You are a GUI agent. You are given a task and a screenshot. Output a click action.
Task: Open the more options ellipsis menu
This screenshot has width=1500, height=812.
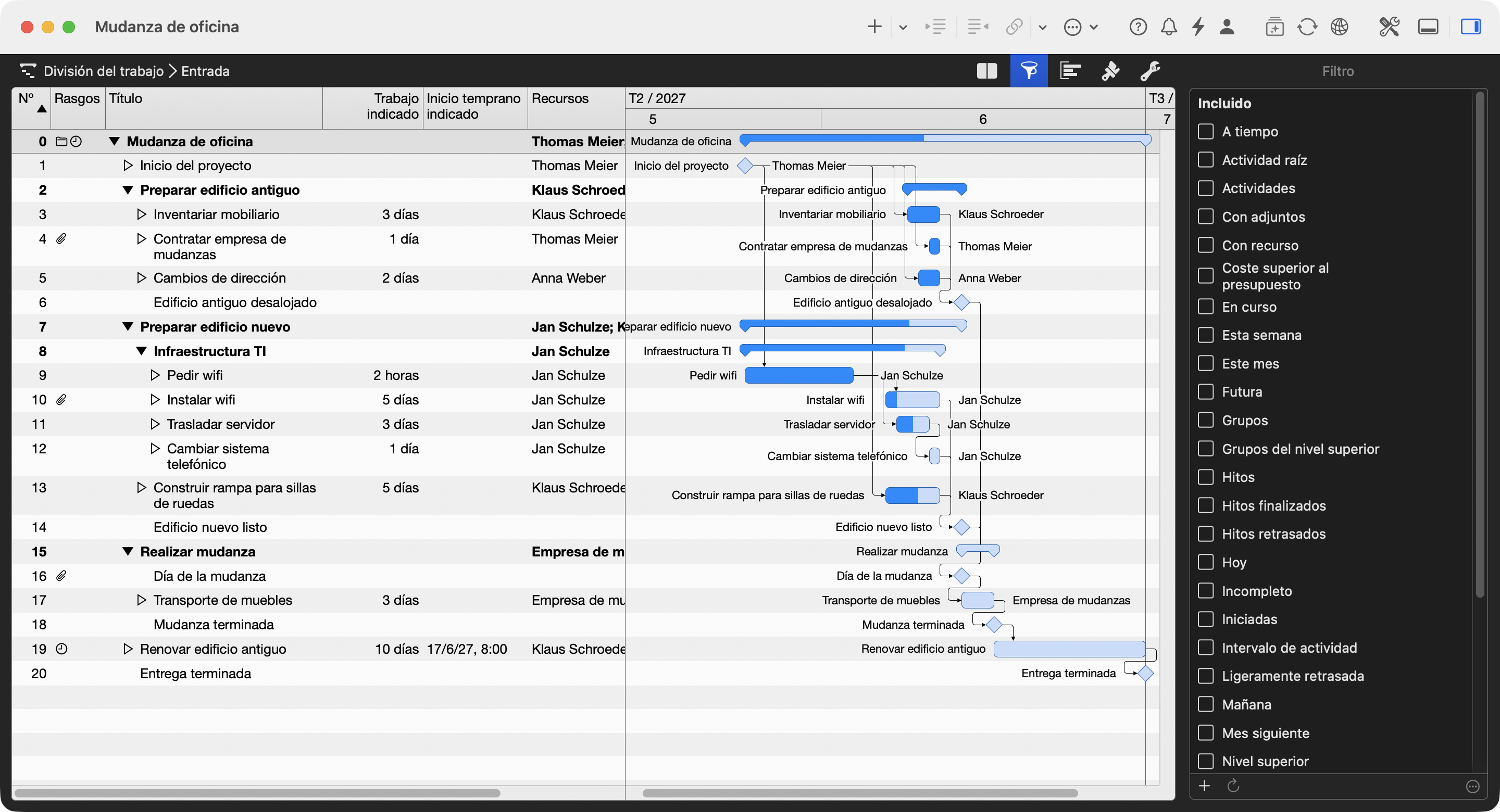coord(1072,27)
